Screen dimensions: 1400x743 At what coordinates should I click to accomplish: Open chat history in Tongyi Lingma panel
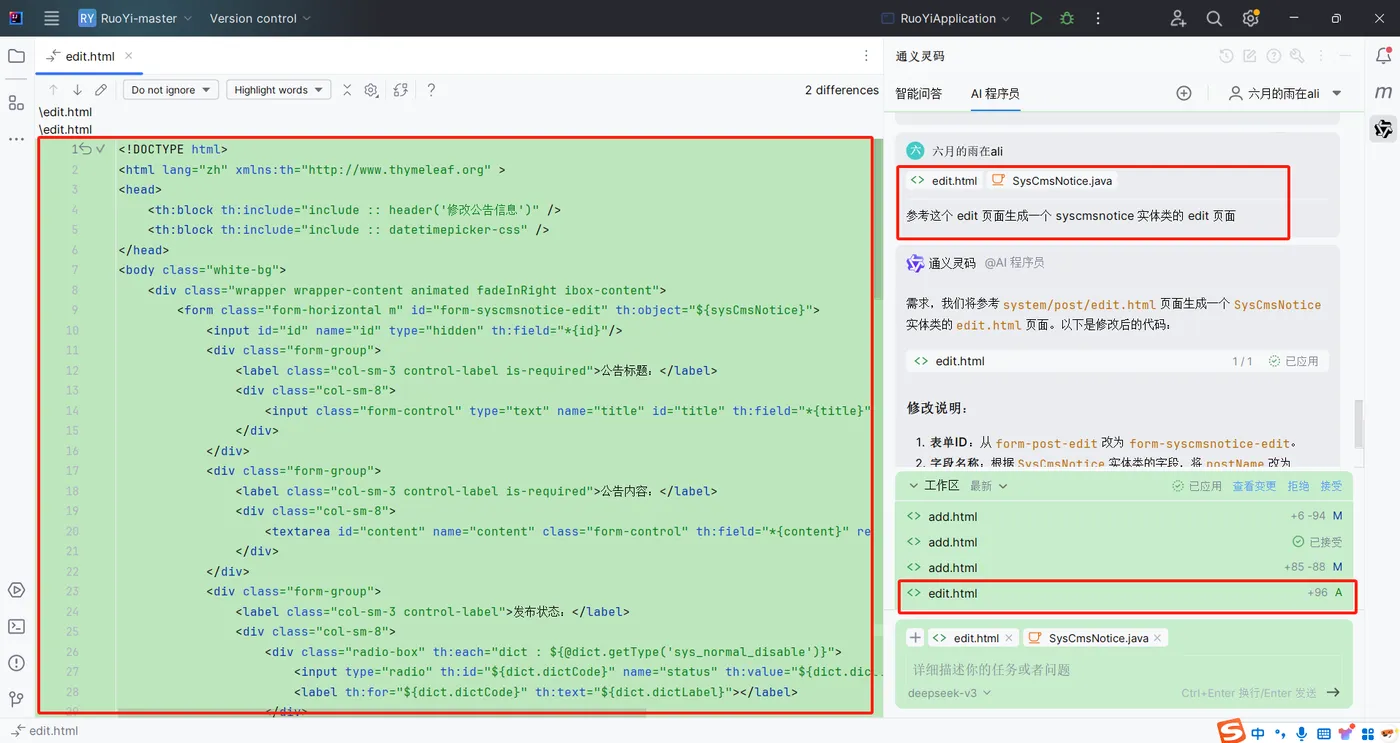pos(1226,56)
